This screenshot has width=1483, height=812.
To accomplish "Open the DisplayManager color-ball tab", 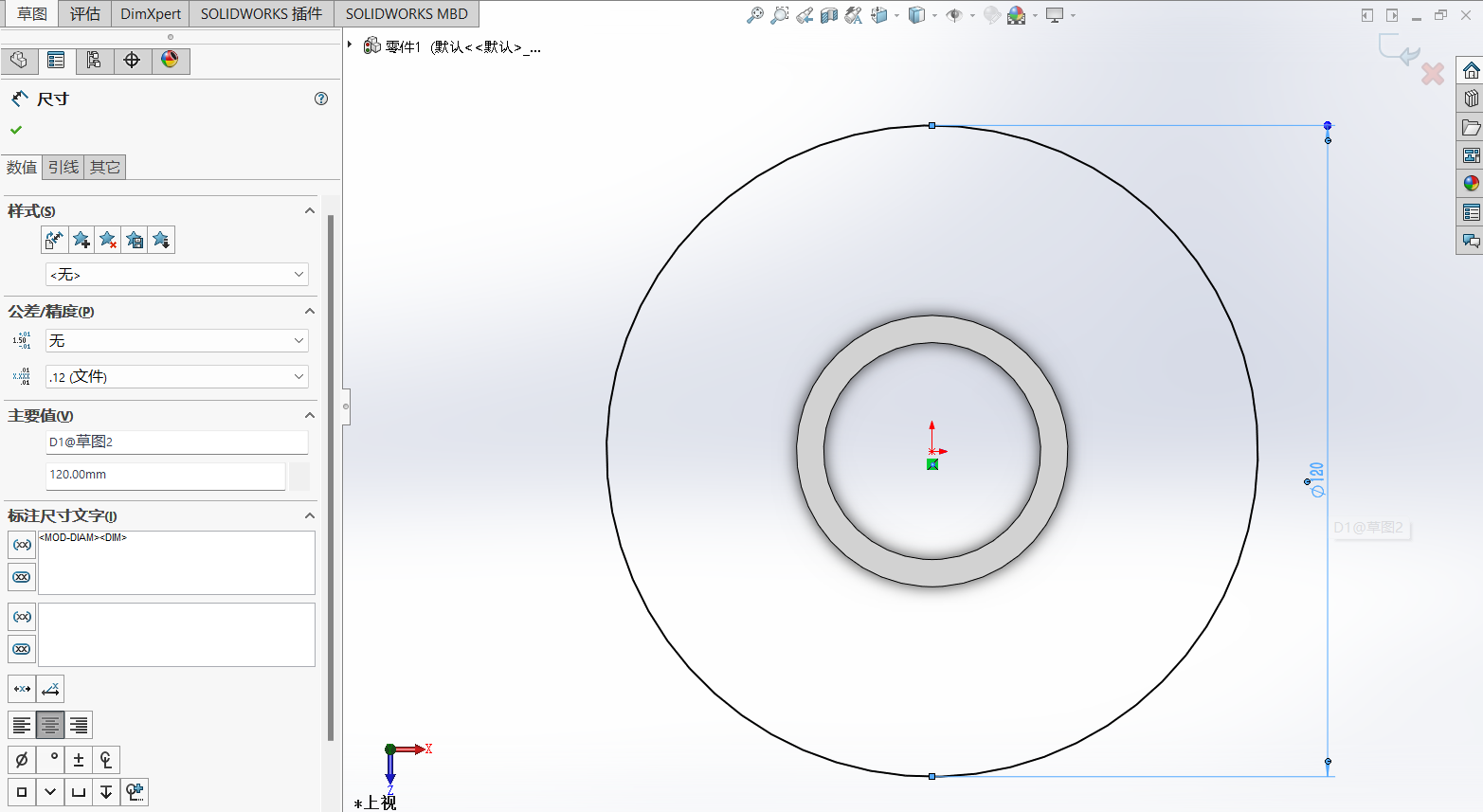I will (x=170, y=61).
